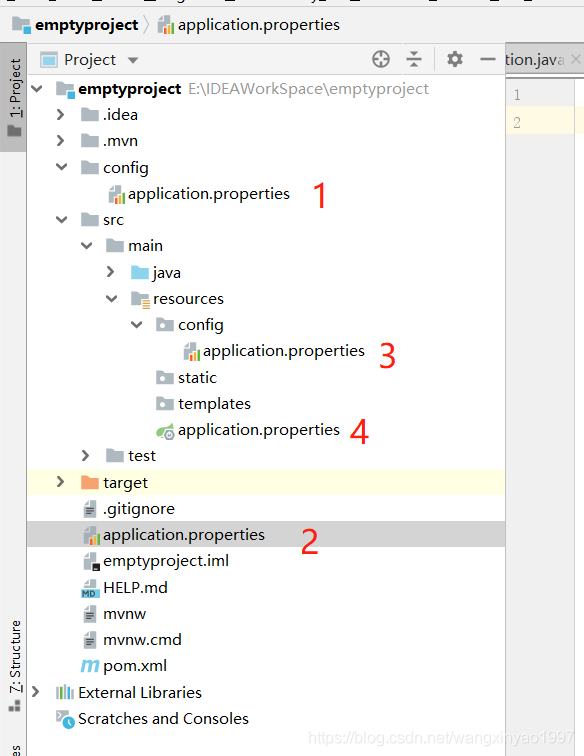Open Scratches and Consoles

[x=163, y=719]
